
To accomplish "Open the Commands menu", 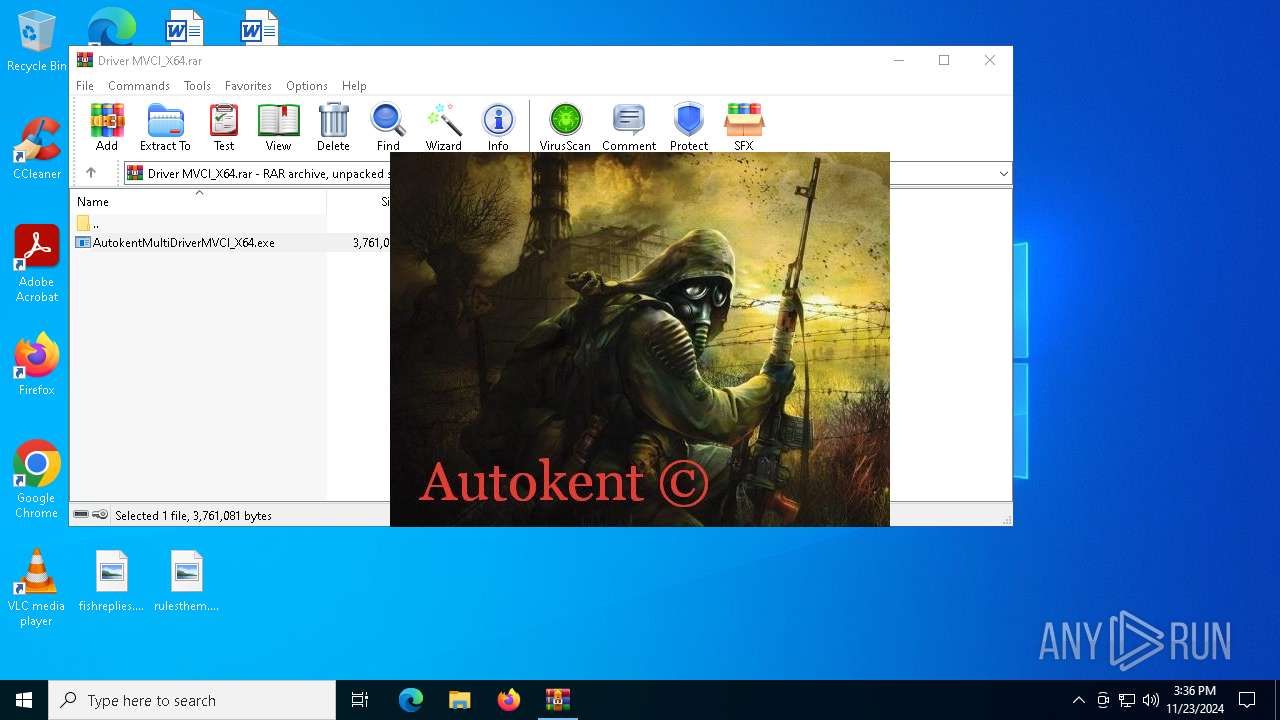I will [x=139, y=86].
